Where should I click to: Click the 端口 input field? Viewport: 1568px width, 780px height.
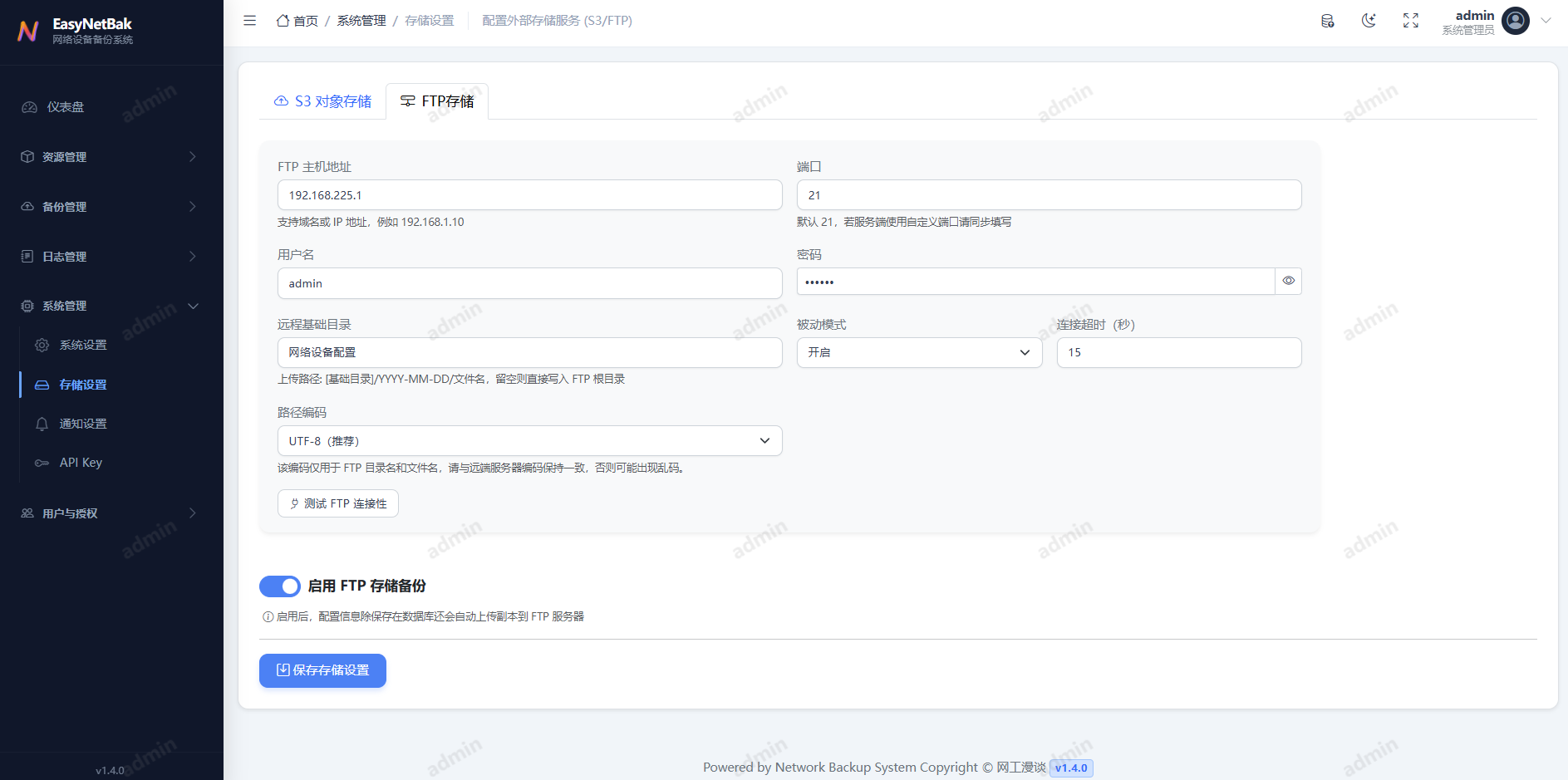pyautogui.click(x=1049, y=195)
